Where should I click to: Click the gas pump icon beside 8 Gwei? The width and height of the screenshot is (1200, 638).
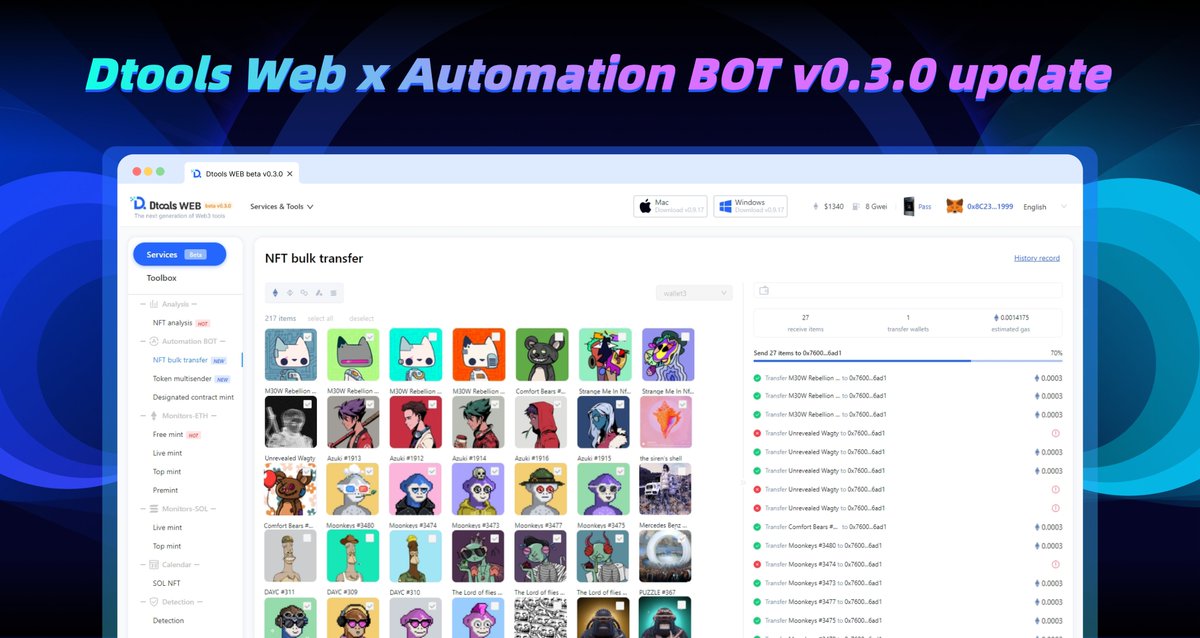856,207
